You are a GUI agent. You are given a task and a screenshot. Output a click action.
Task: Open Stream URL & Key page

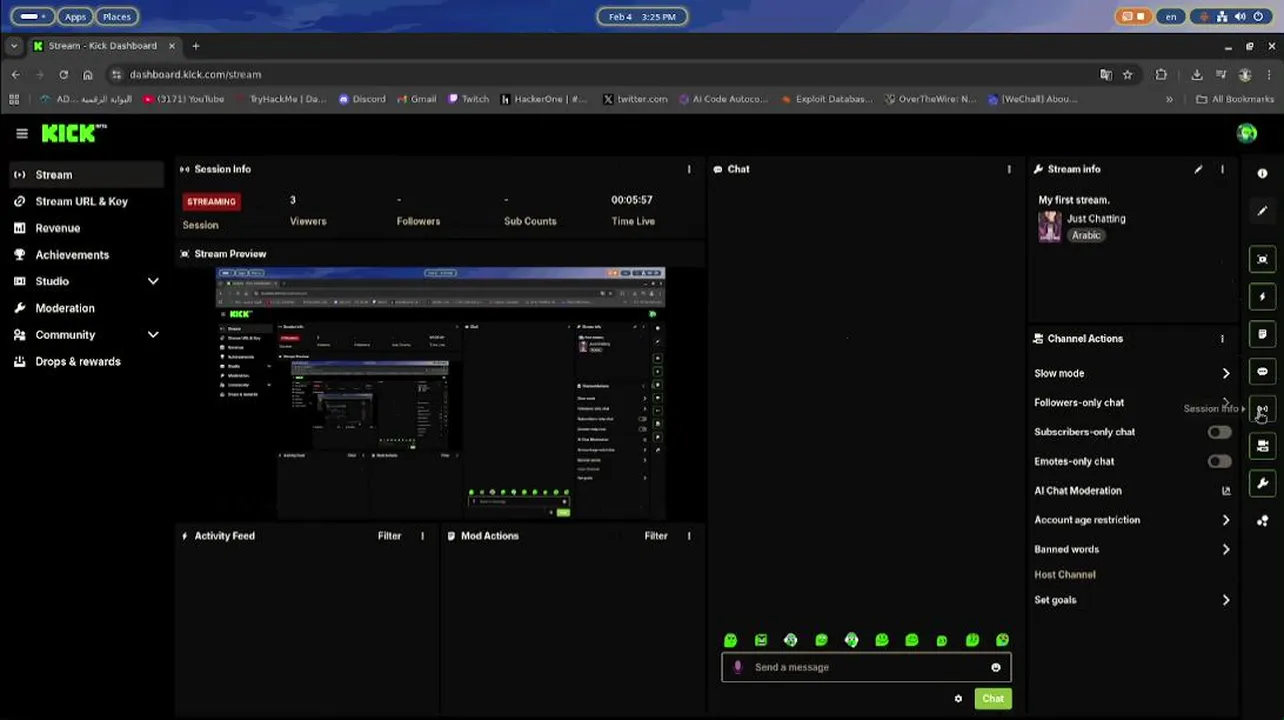pos(86,201)
